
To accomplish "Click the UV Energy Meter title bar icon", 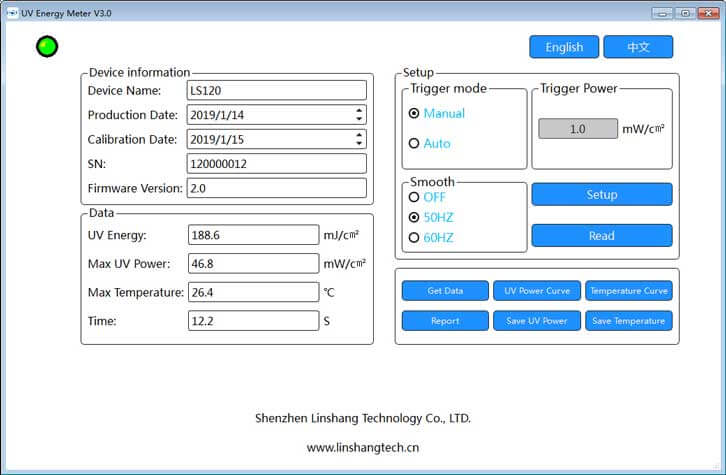I will click(12, 13).
